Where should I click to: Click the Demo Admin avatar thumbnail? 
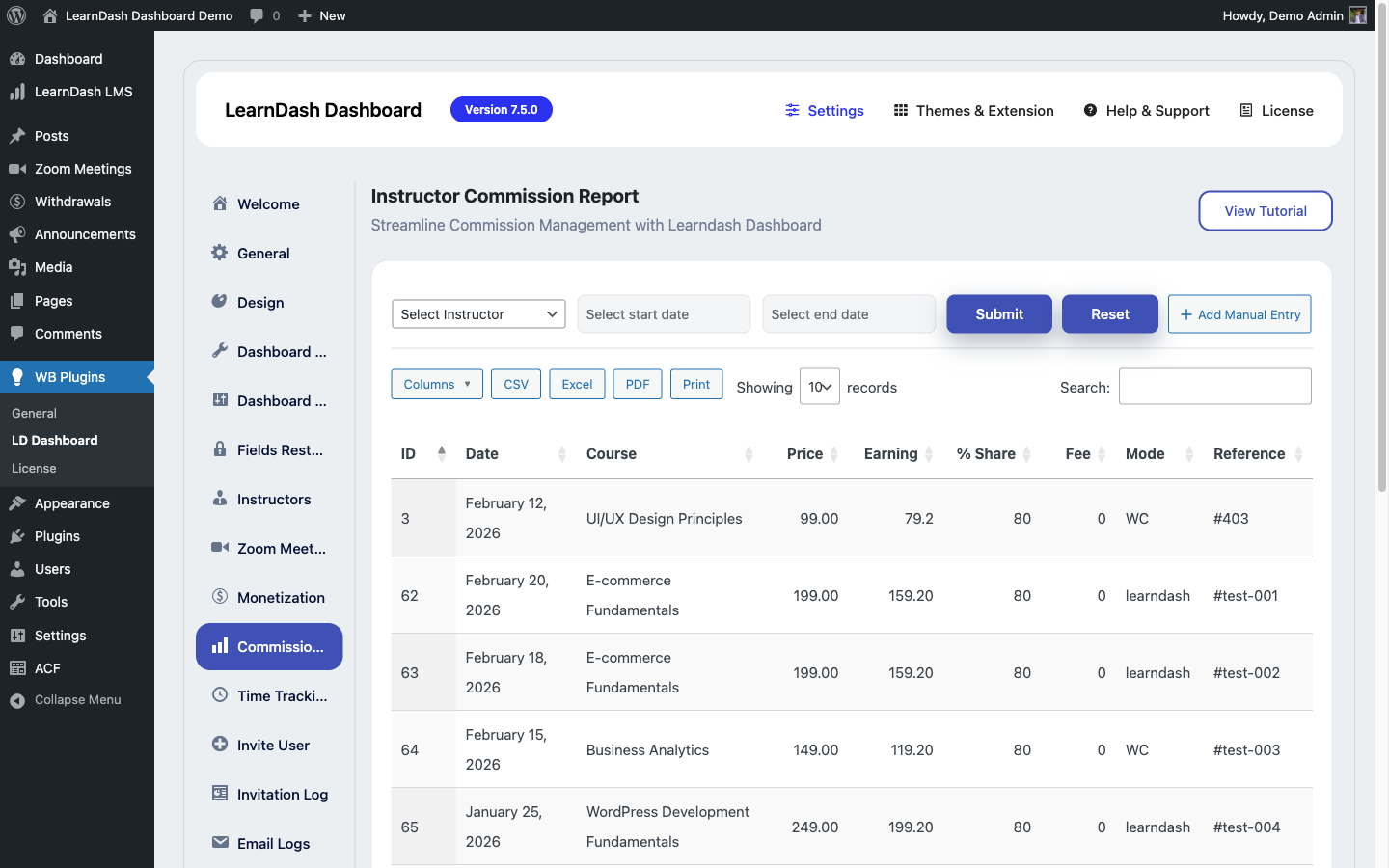point(1358,15)
